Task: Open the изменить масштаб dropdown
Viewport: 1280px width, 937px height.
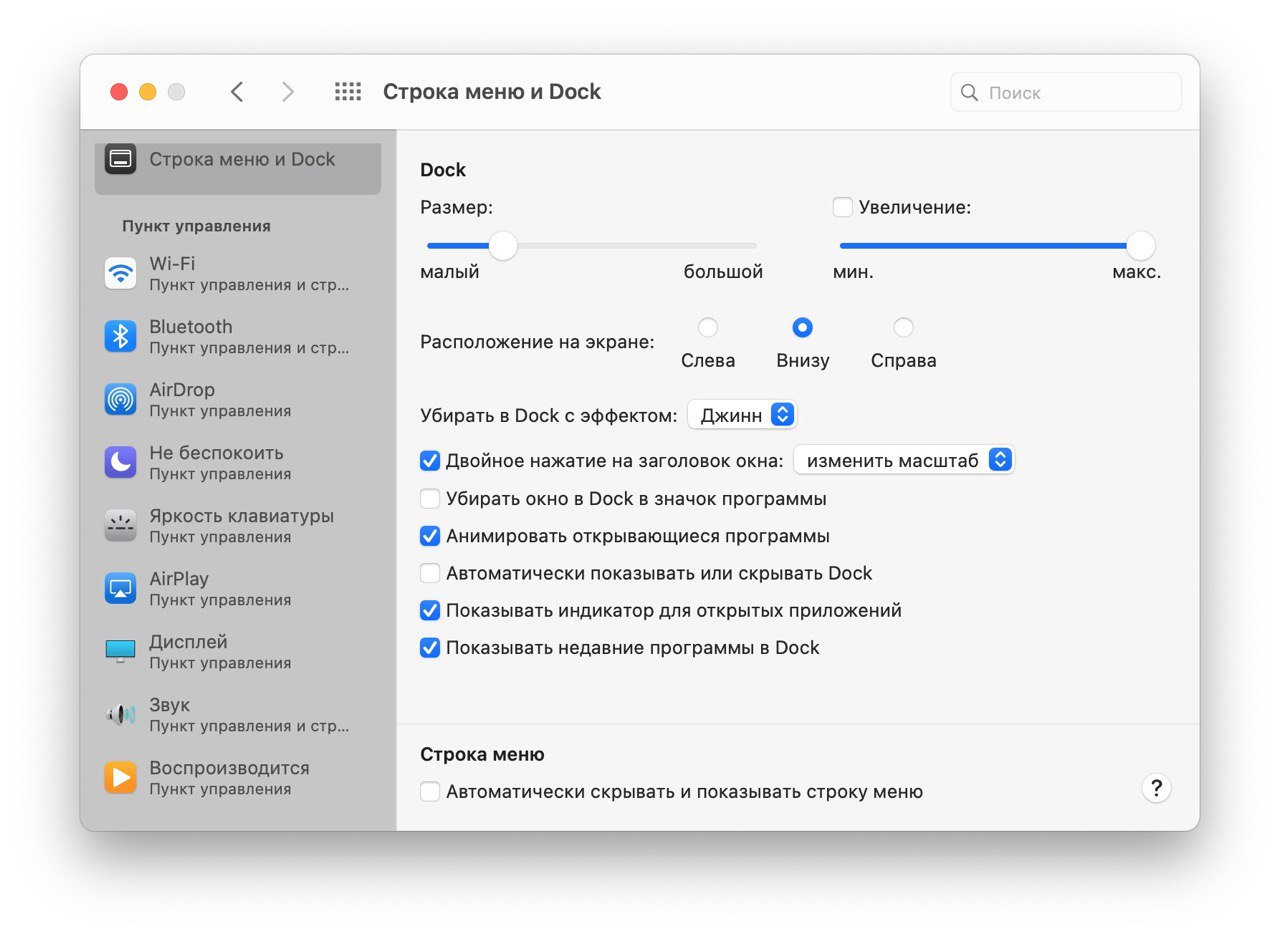Action: pos(904,461)
